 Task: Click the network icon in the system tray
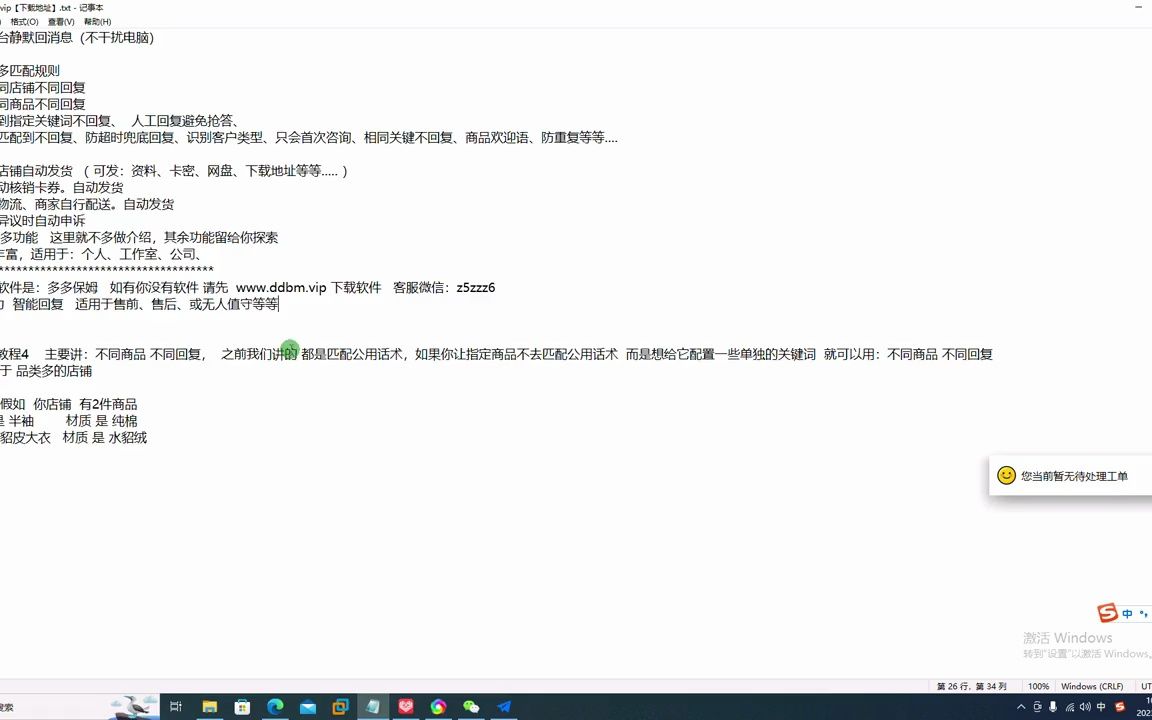pyautogui.click(x=1071, y=707)
